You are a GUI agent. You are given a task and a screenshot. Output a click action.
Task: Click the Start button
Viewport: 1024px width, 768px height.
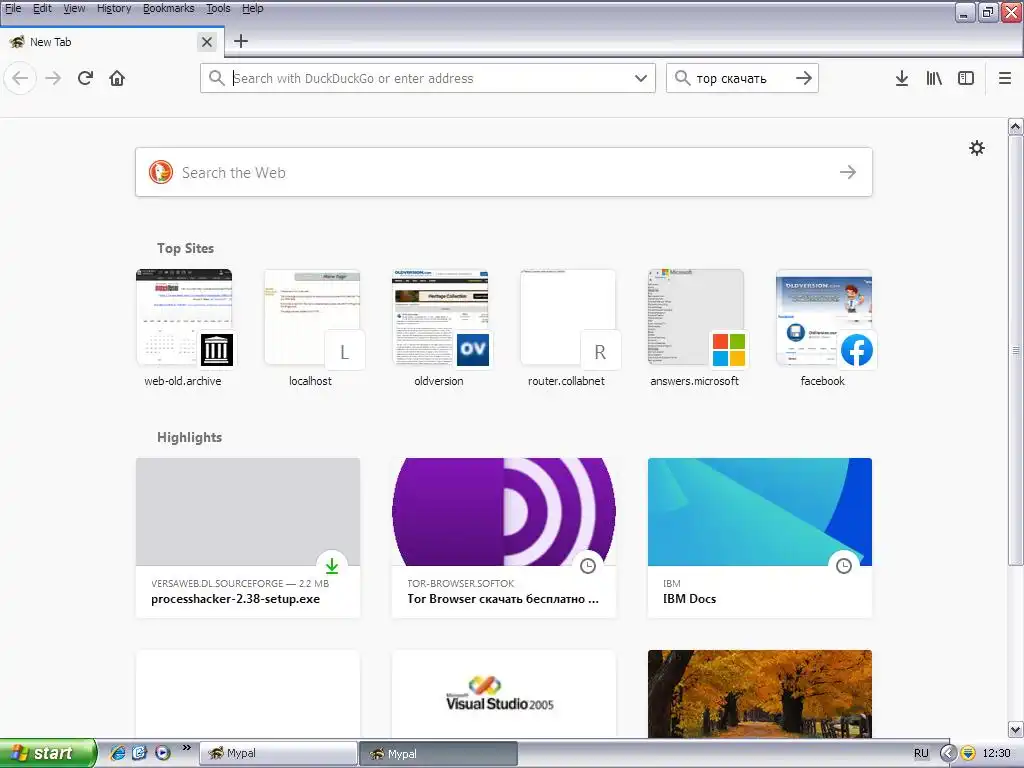pyautogui.click(x=48, y=753)
